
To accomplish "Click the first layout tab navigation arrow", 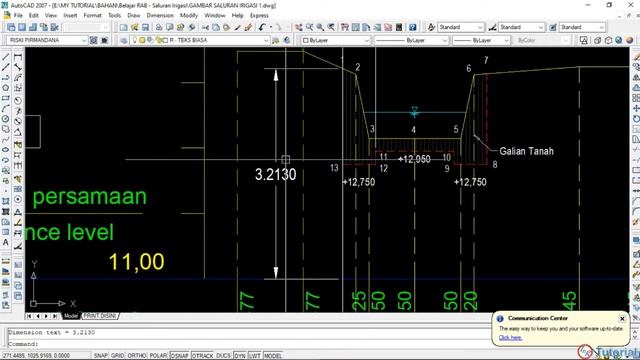I will (x=29, y=316).
